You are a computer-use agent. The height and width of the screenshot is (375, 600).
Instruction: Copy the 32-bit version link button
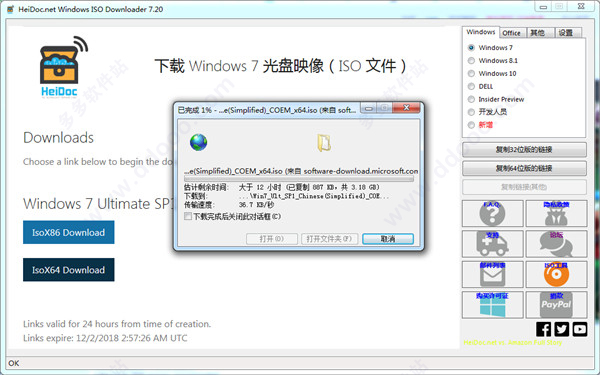[x=524, y=150]
